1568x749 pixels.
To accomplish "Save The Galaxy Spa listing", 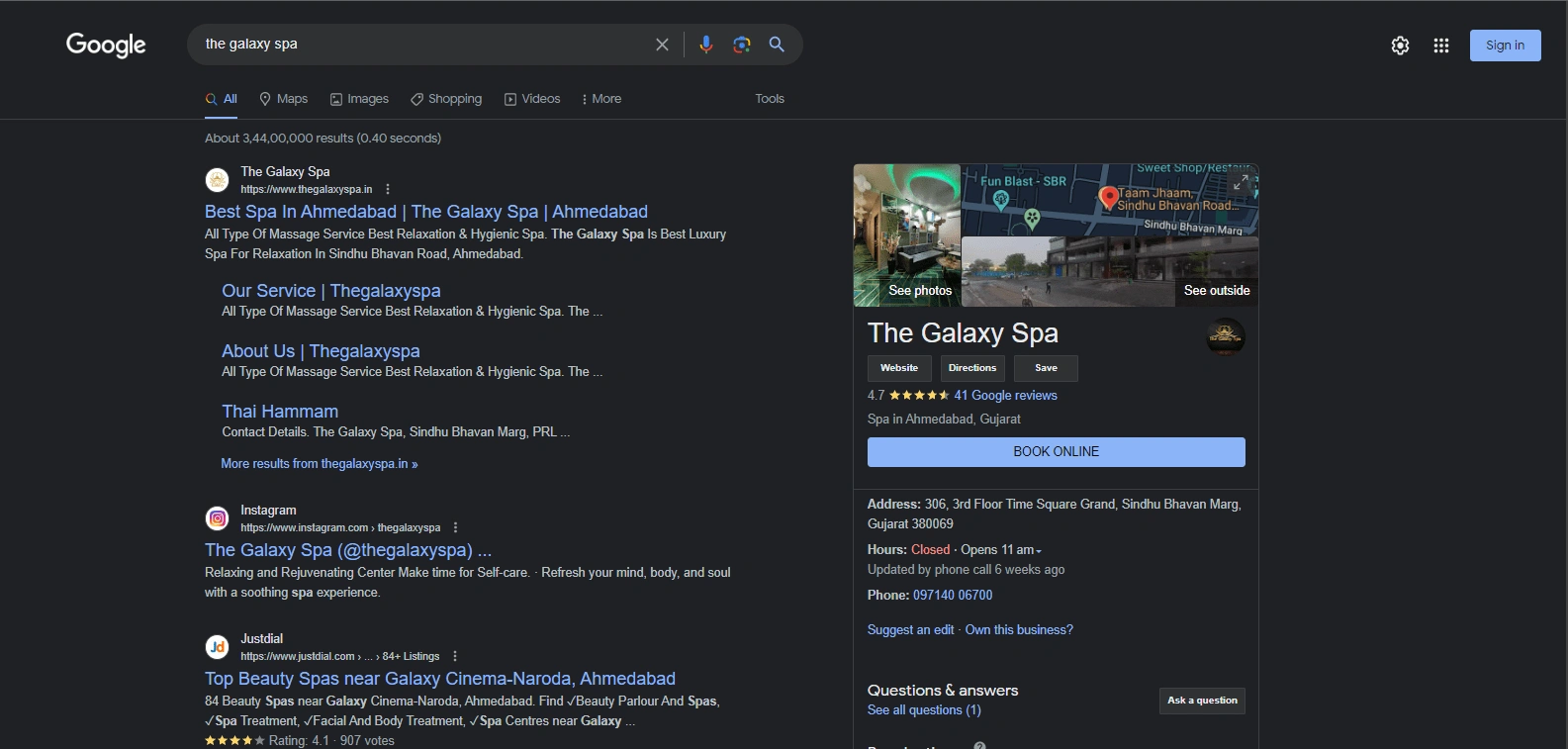I will [1046, 368].
